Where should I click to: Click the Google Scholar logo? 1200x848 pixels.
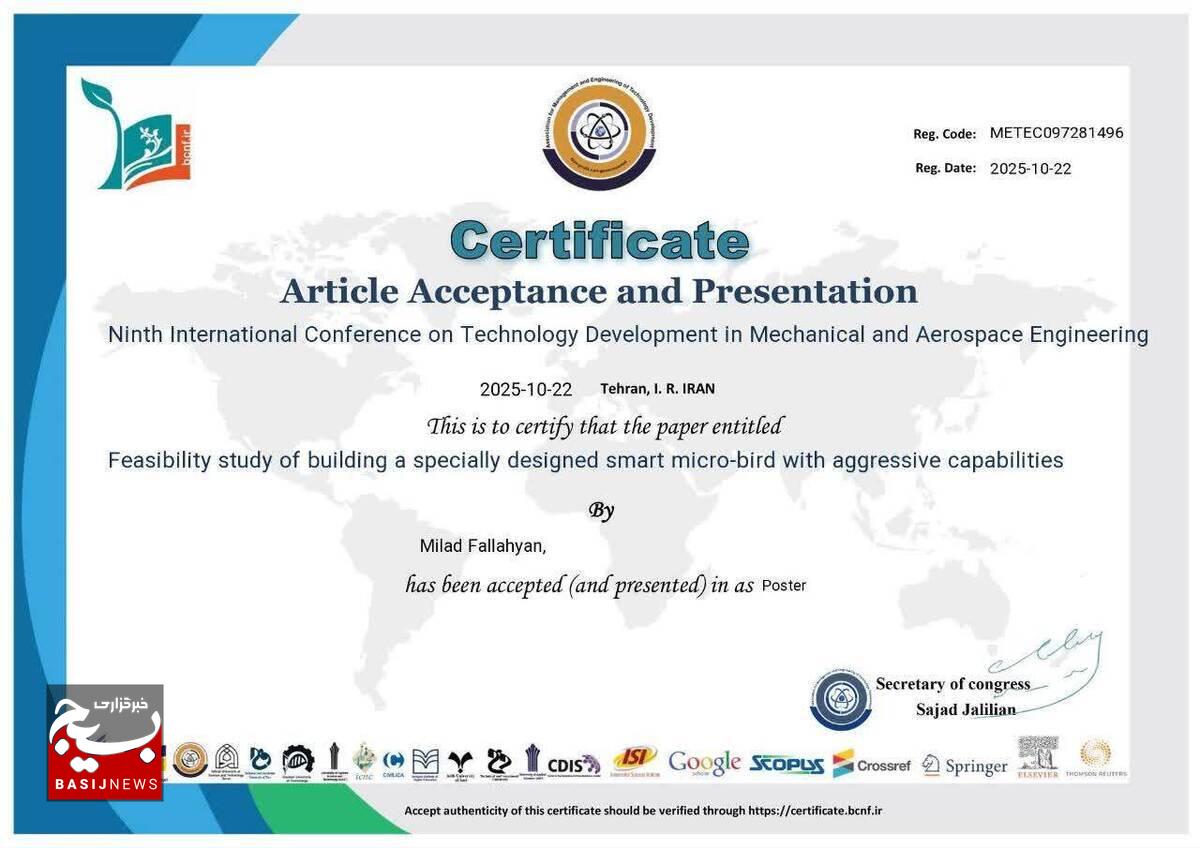pyautogui.click(x=705, y=763)
